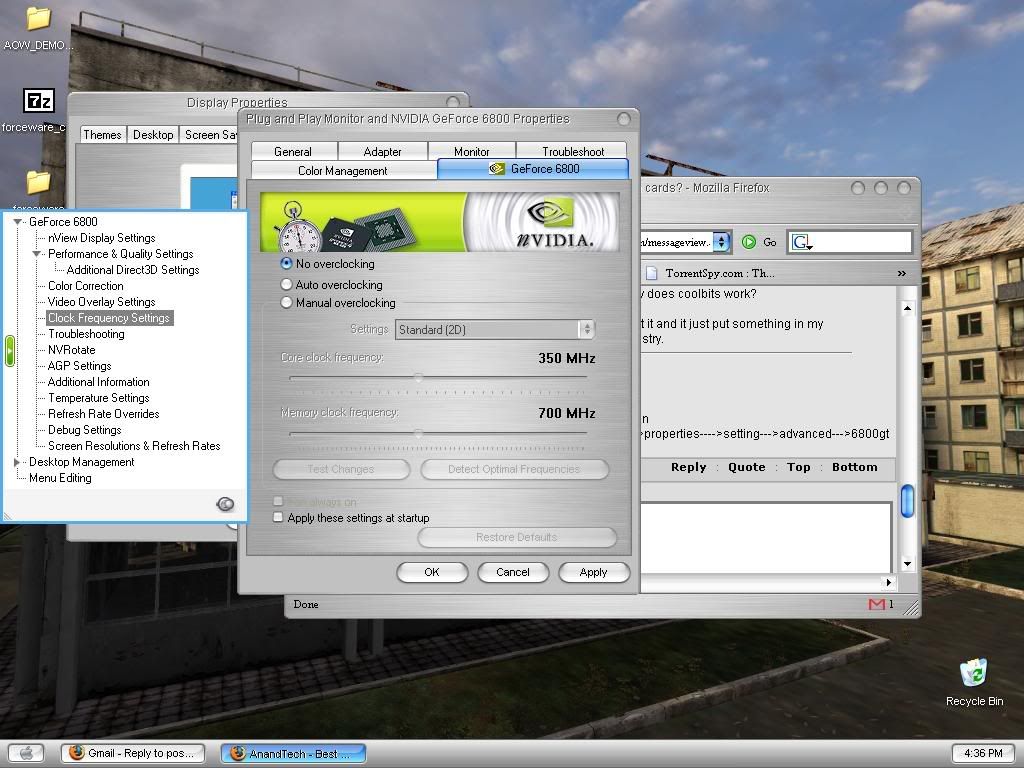The width and height of the screenshot is (1024, 768).
Task: Select No overclocking option
Action: point(286,264)
